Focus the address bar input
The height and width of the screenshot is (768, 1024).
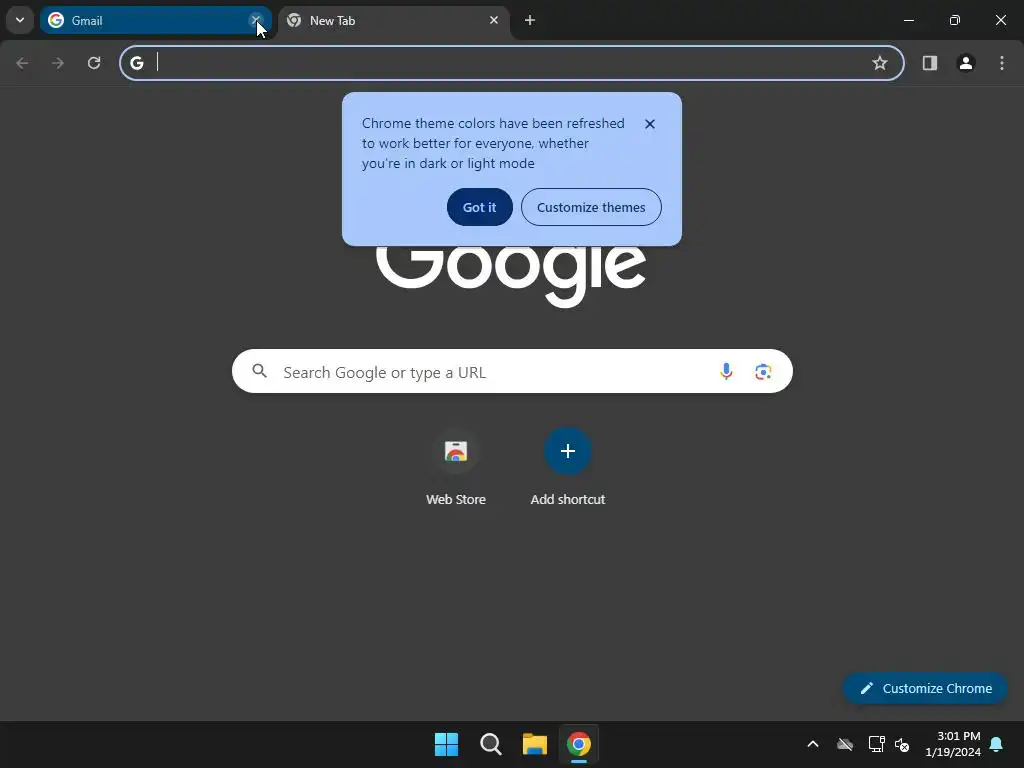coord(512,63)
